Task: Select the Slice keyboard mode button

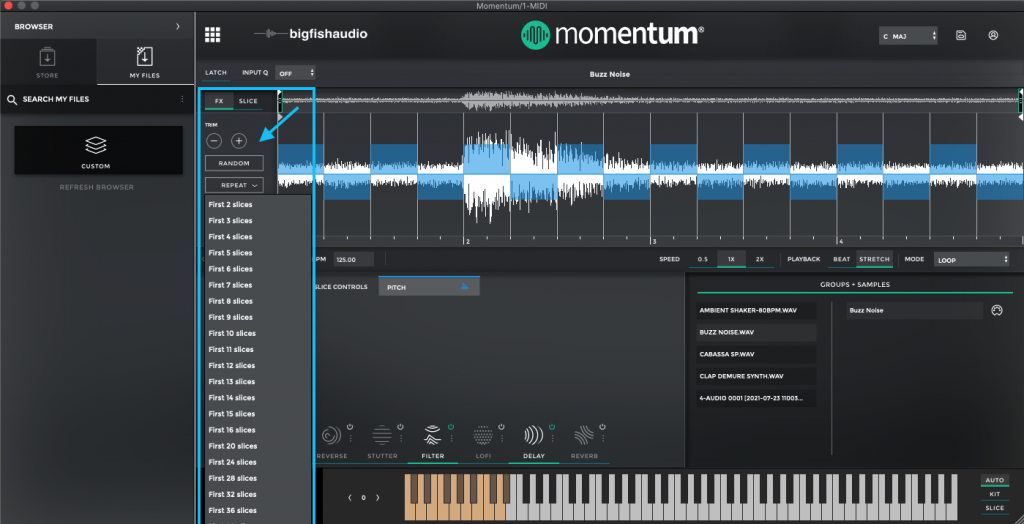Action: [995, 508]
